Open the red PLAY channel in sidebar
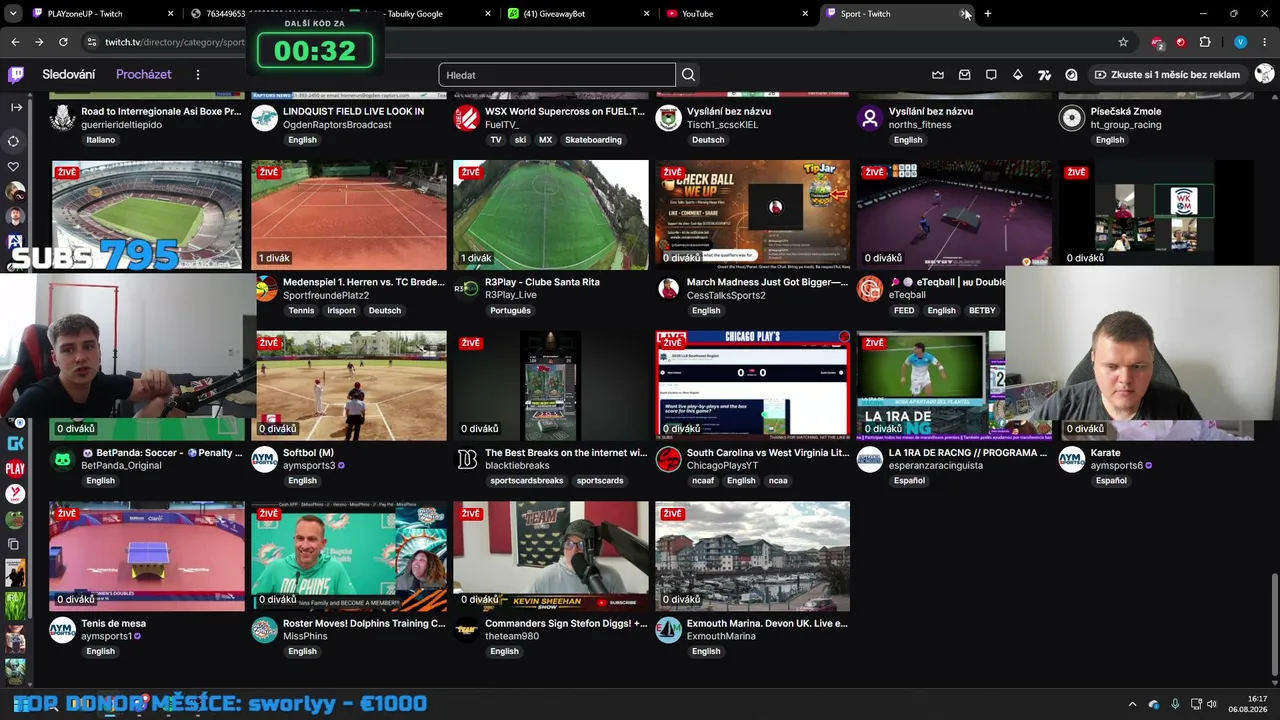 (15, 468)
